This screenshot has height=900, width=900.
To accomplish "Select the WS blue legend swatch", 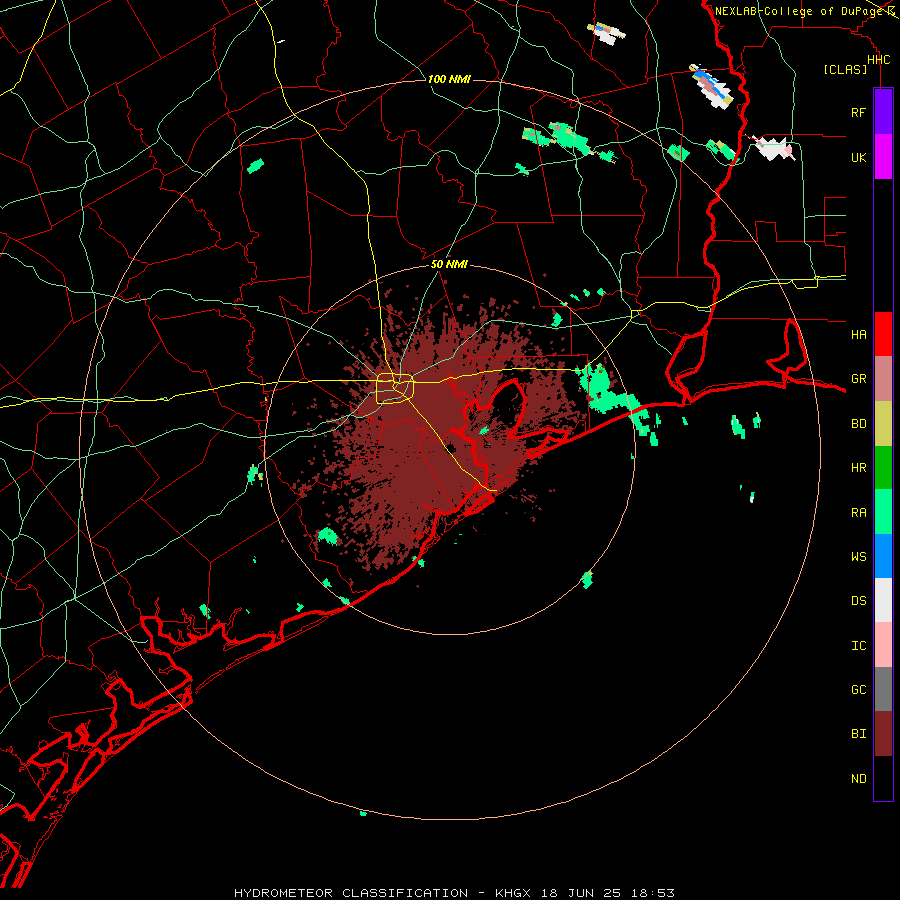I will tap(883, 556).
